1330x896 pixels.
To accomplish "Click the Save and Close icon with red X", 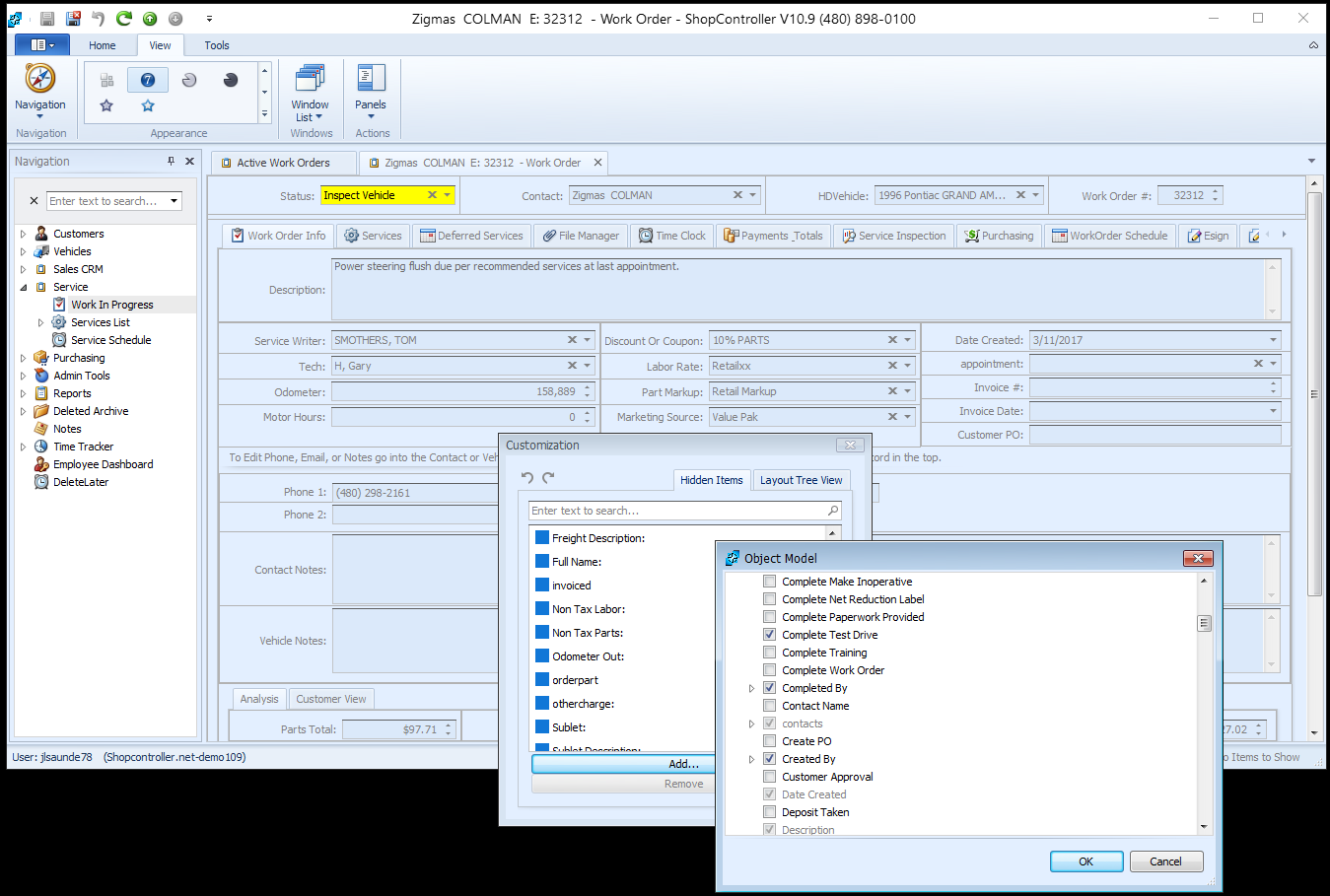I will (73, 19).
